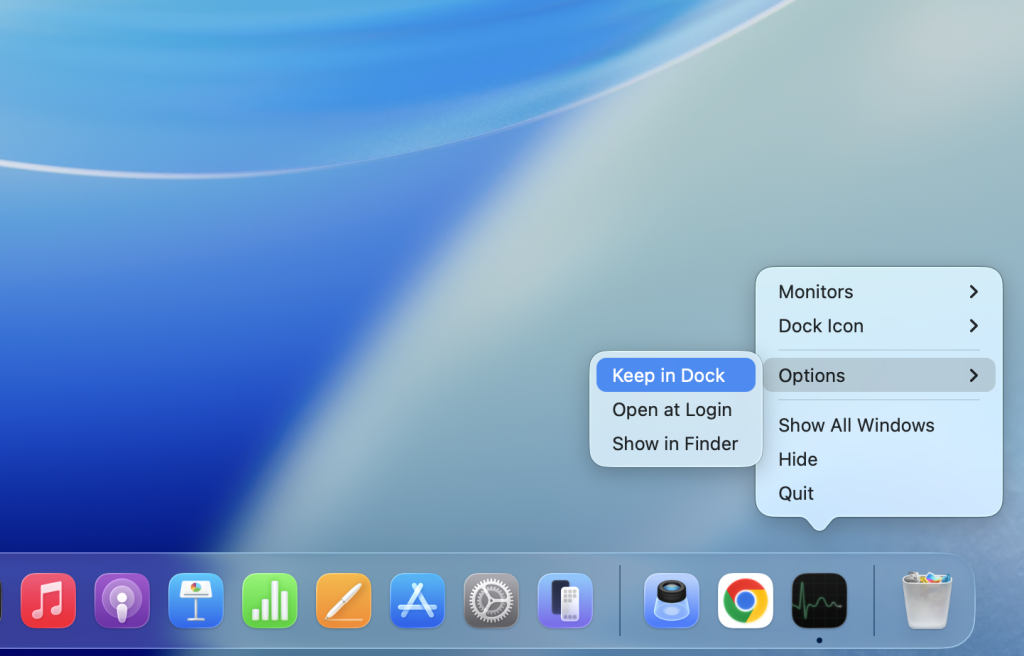This screenshot has height=656, width=1024.
Task: Open Numbers app in the Dock
Action: point(270,600)
